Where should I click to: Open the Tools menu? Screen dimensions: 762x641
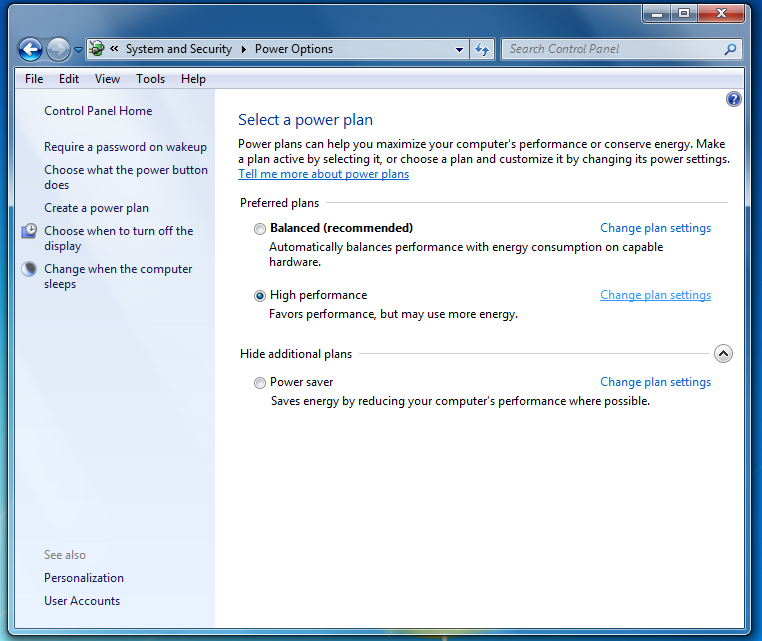[150, 79]
